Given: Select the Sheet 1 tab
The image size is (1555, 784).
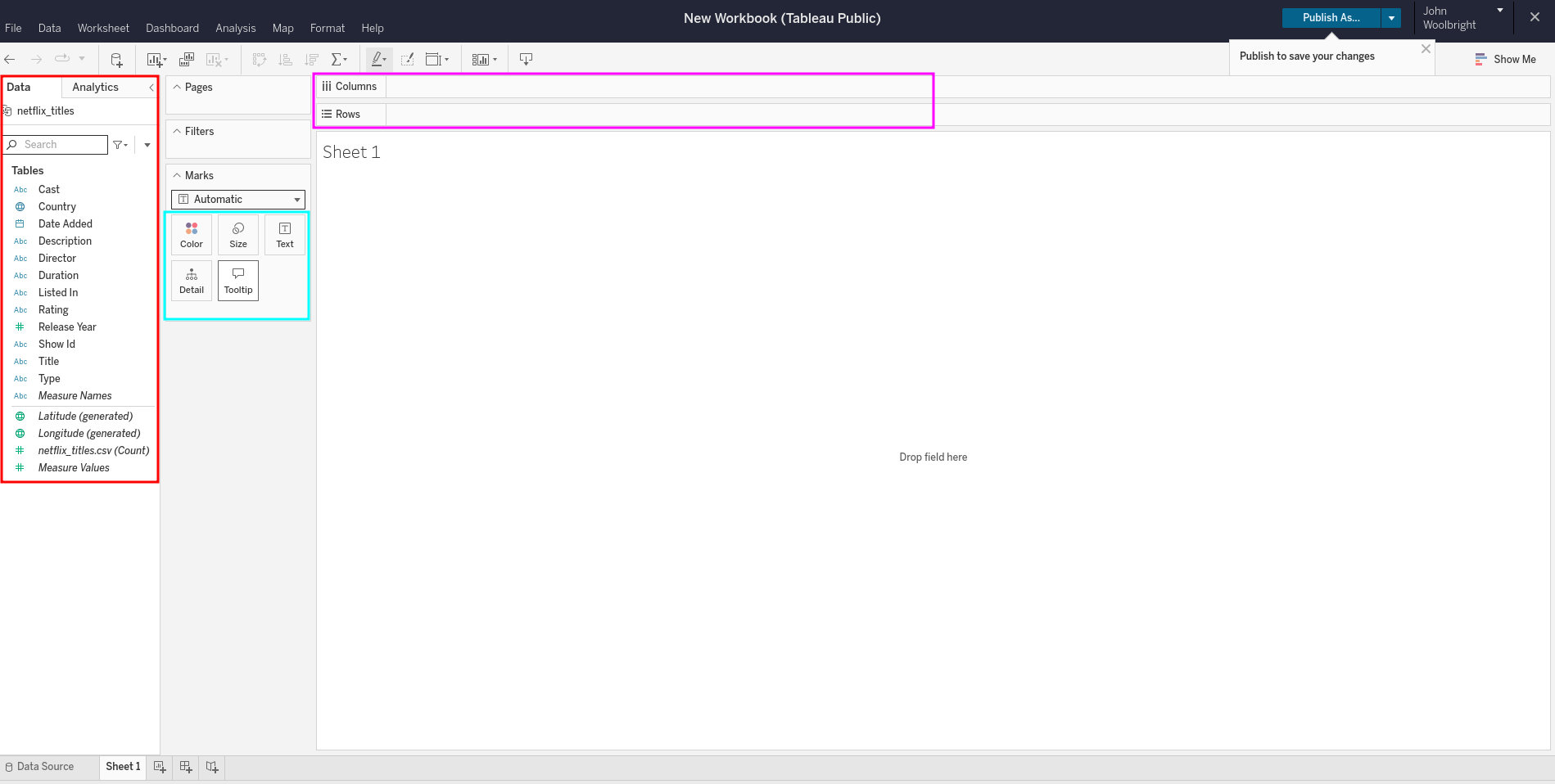Looking at the screenshot, I should point(123,767).
